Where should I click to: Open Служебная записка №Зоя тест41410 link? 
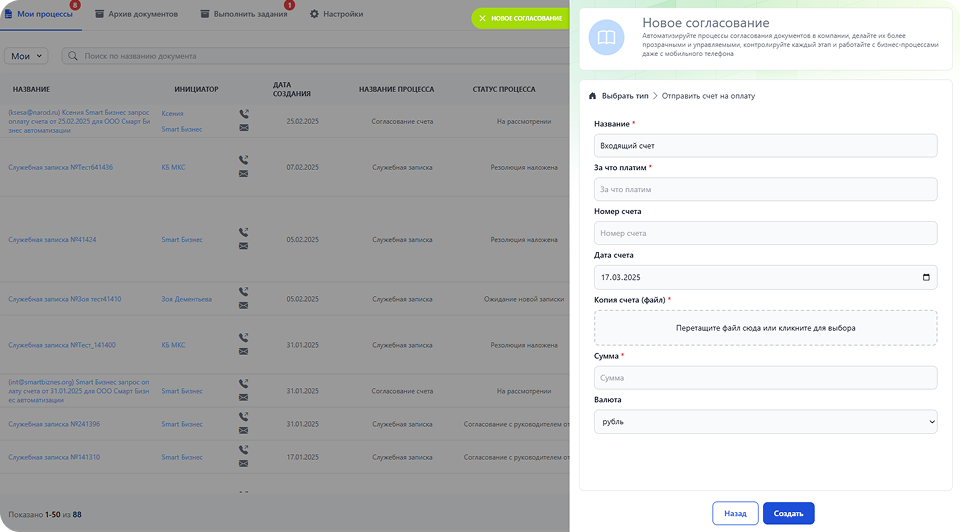[x=65, y=299]
